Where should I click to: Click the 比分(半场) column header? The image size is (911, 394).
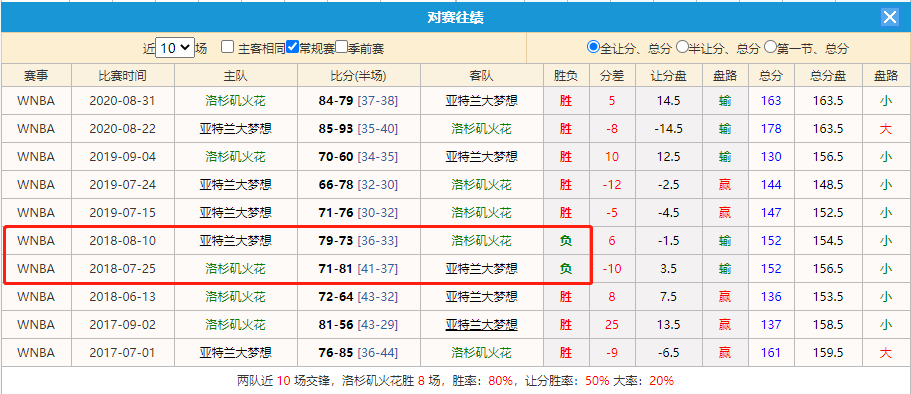(x=358, y=76)
